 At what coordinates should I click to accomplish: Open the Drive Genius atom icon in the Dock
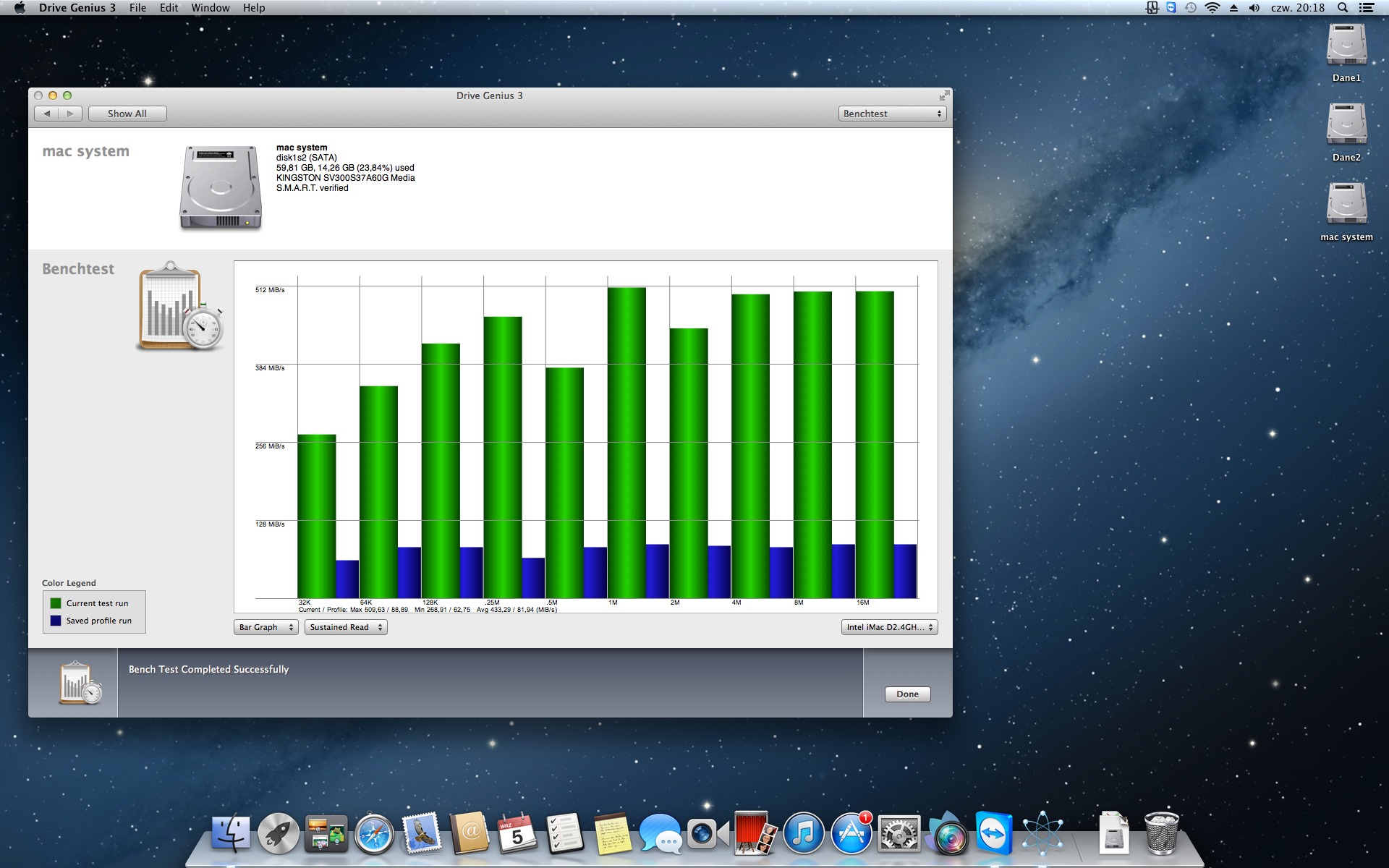click(1042, 833)
